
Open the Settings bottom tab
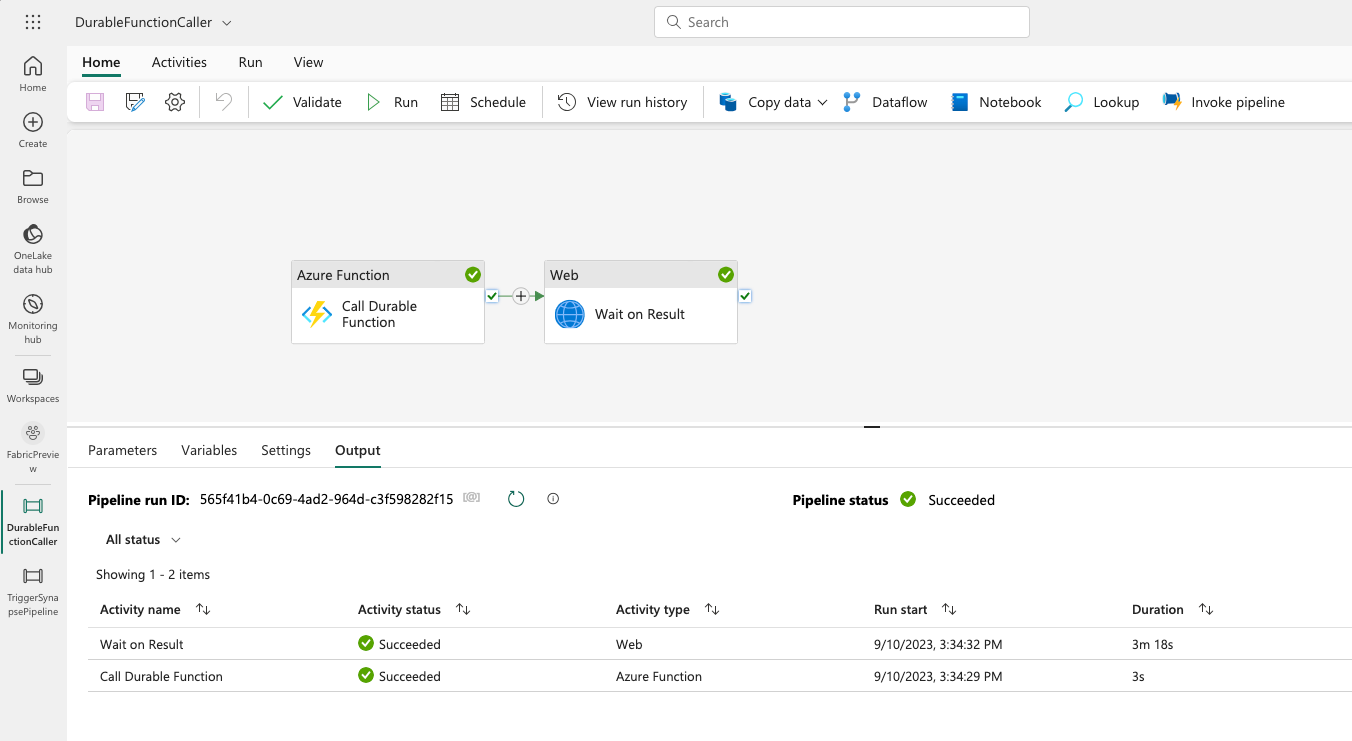click(x=286, y=450)
